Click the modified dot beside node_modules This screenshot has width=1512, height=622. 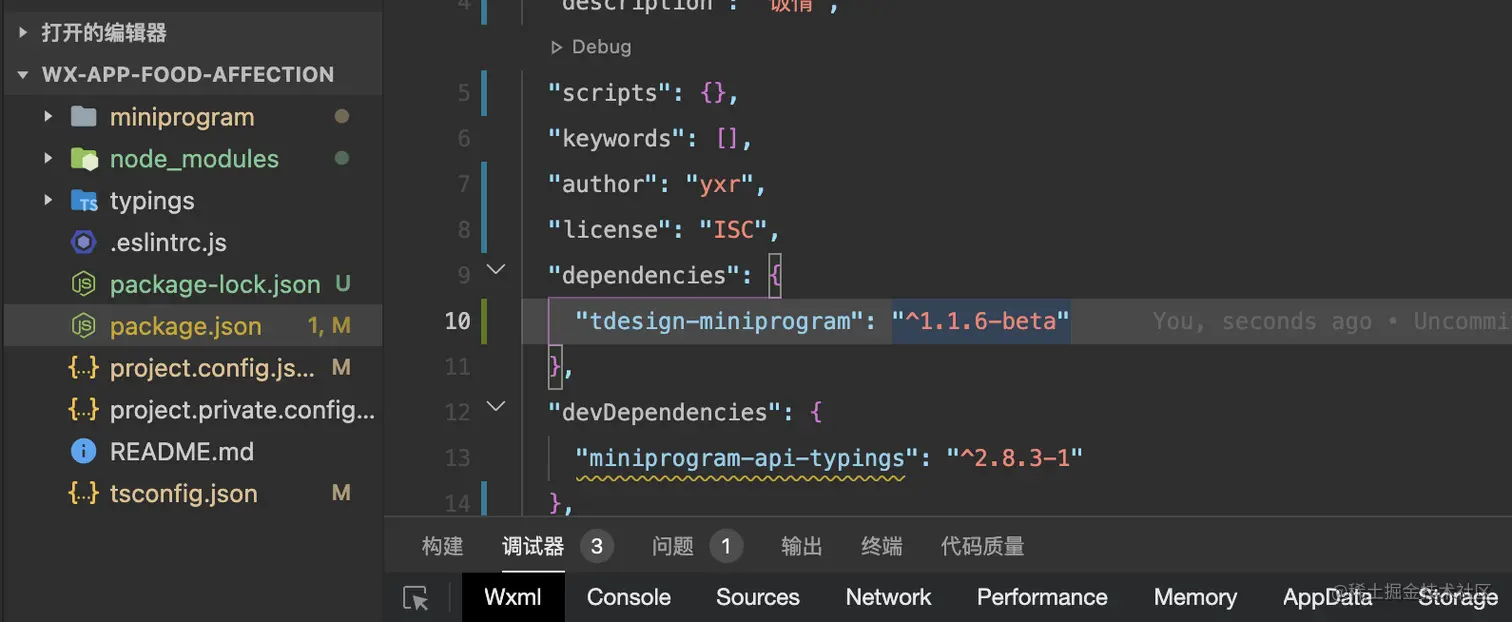click(x=341, y=158)
